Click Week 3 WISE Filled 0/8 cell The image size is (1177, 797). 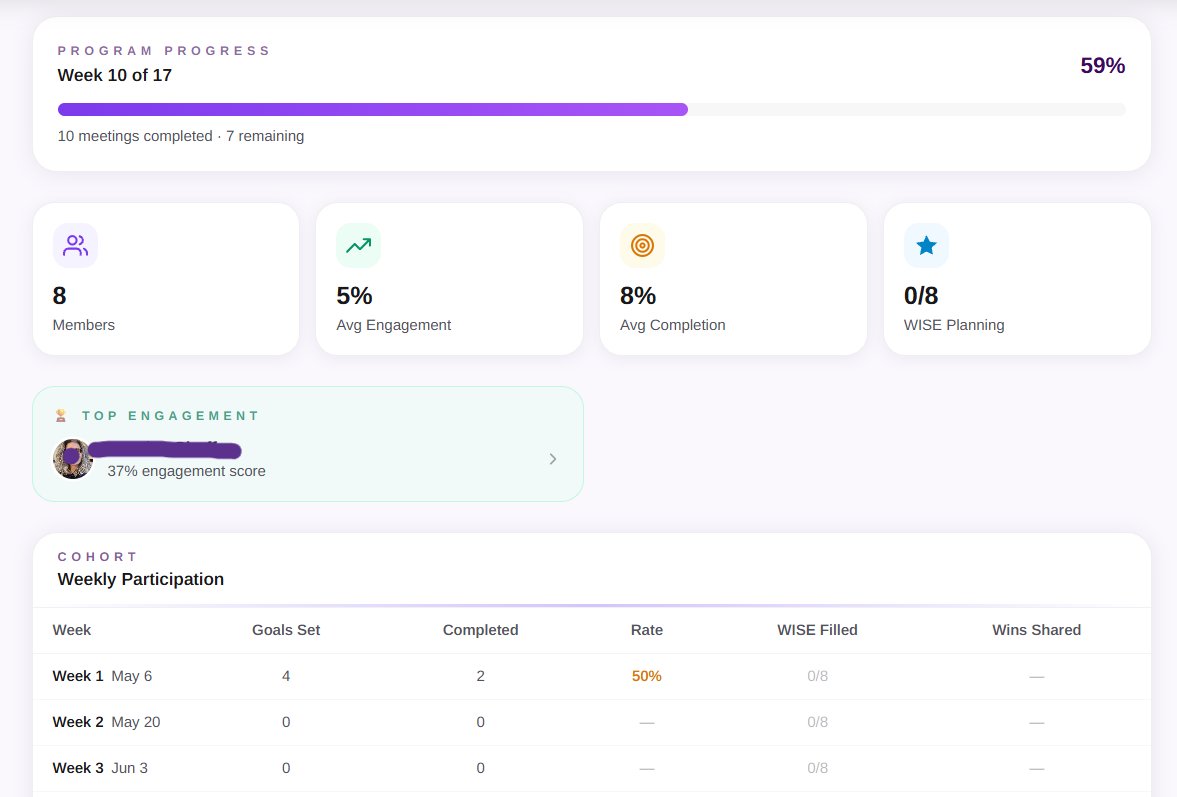(817, 768)
